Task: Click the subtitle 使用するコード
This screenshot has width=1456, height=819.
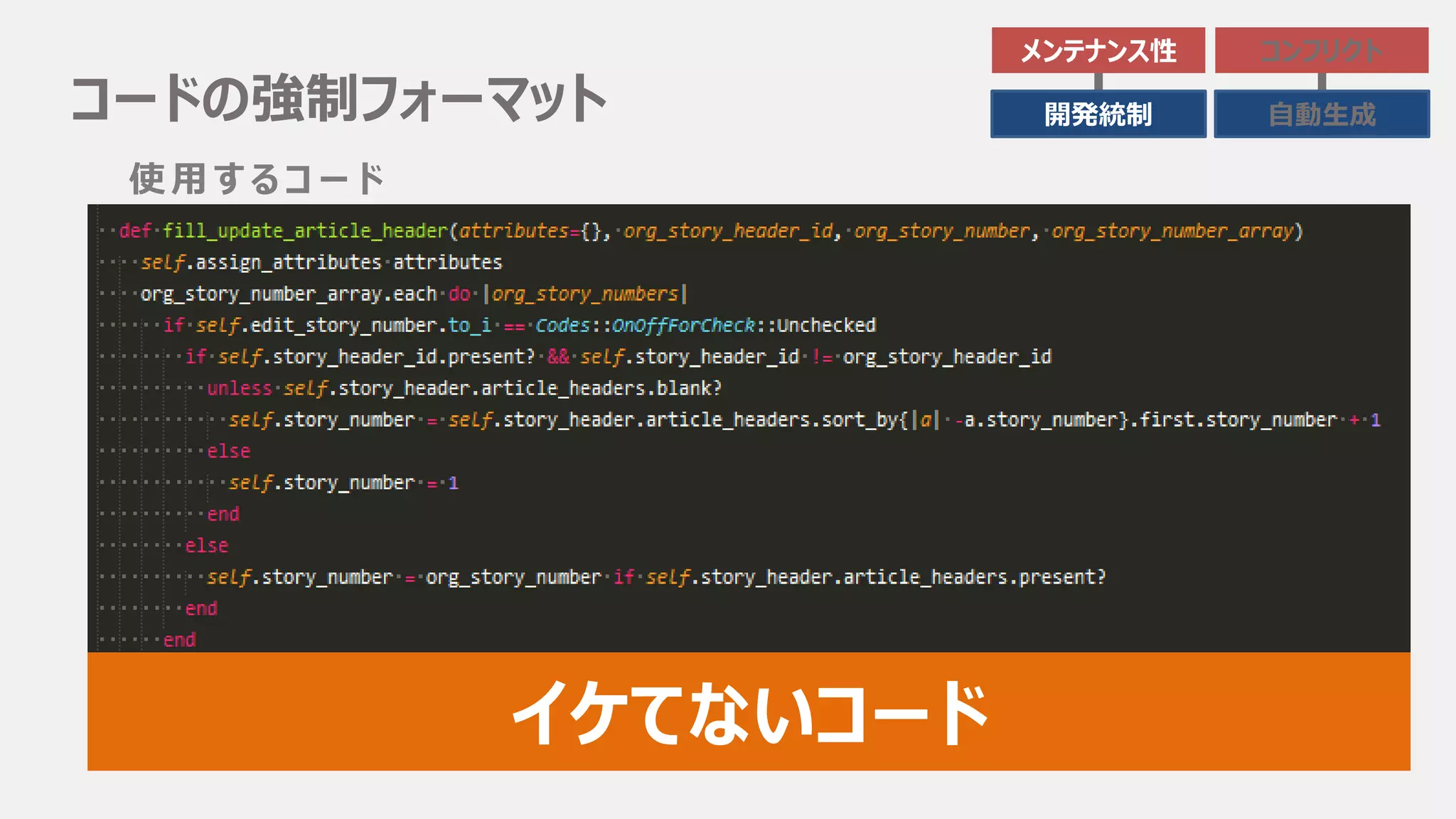Action: pyautogui.click(x=257, y=178)
